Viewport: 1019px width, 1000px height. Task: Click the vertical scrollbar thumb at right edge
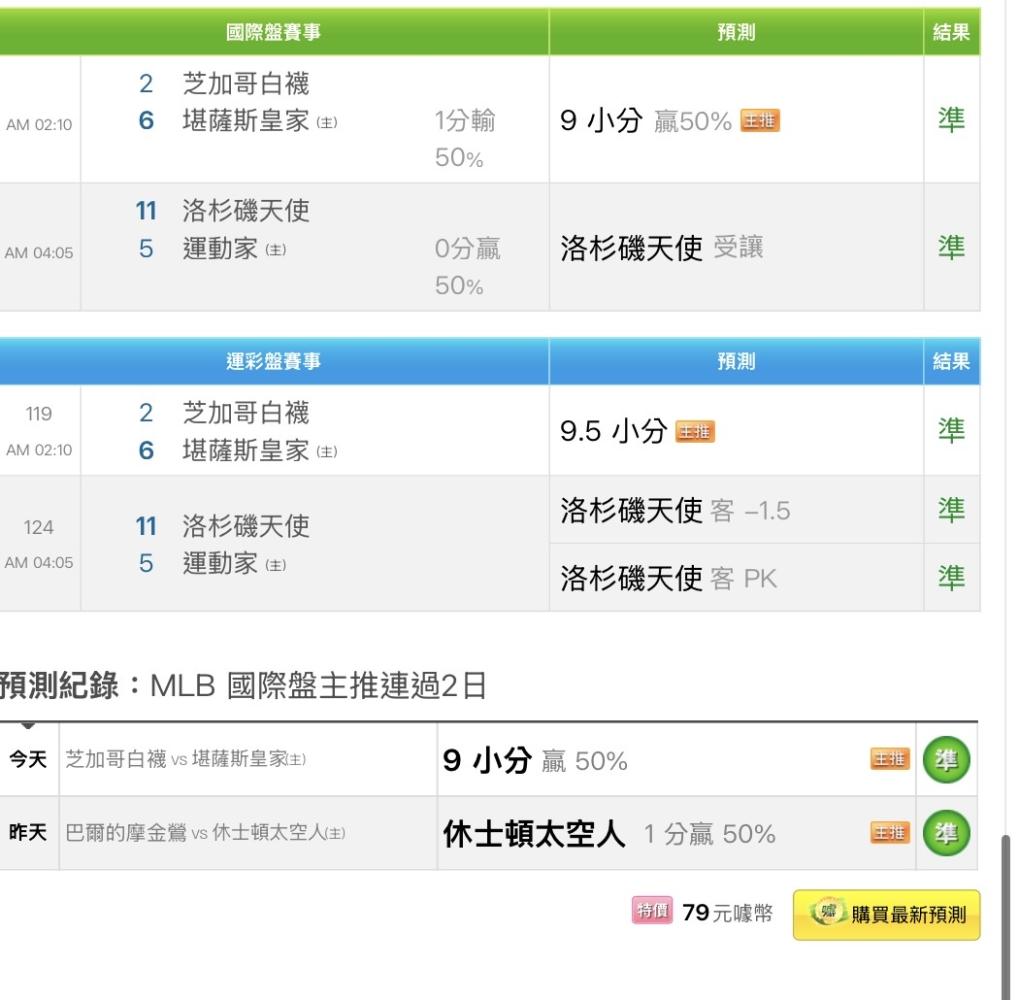(x=1006, y=917)
